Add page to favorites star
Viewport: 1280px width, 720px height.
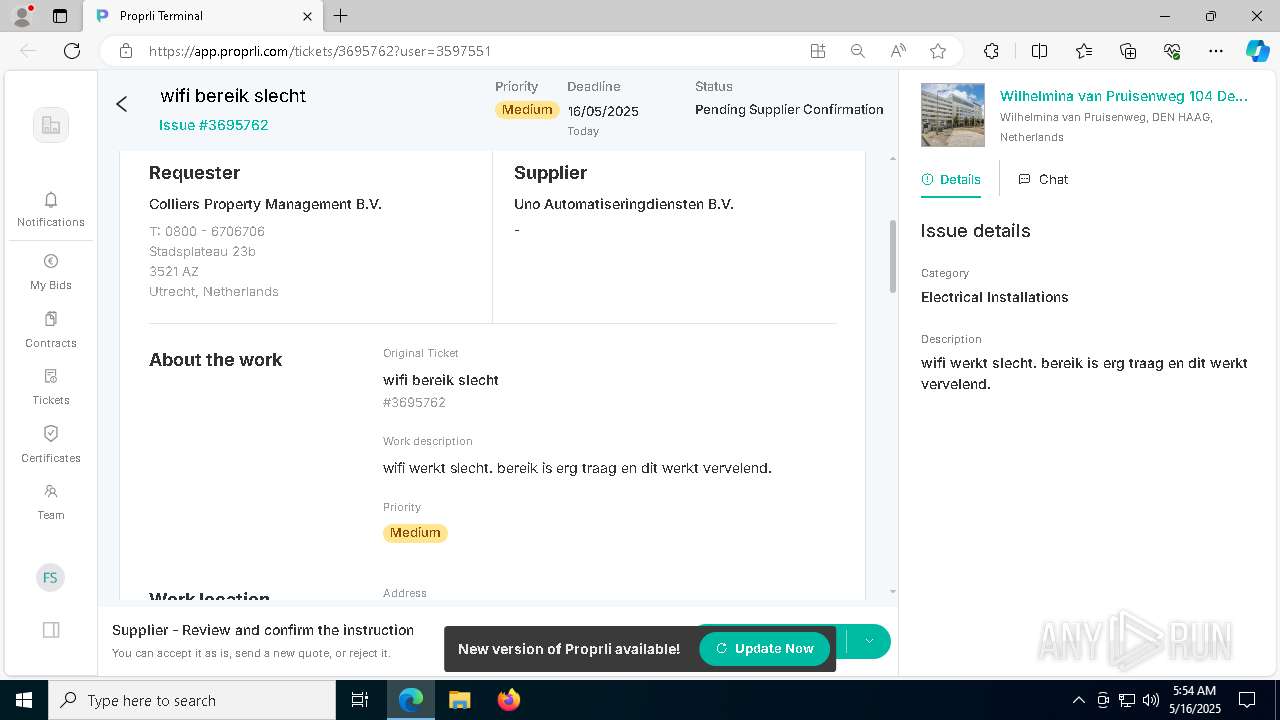(938, 51)
